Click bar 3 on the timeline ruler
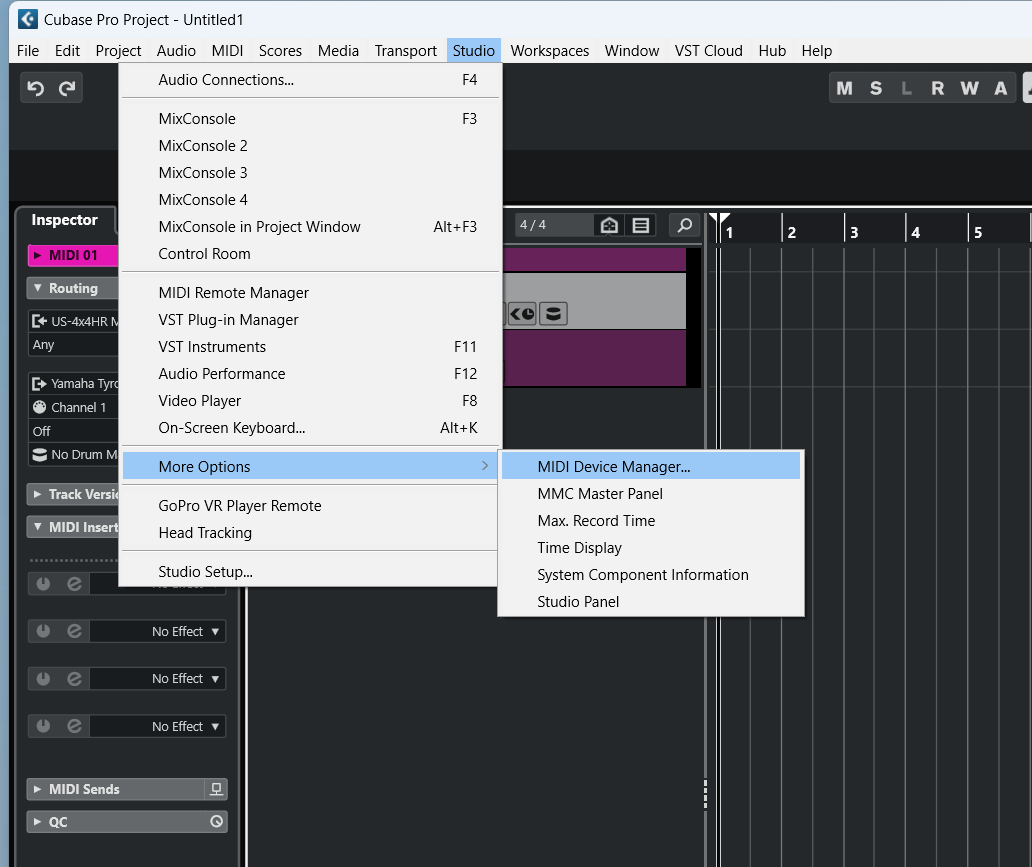Screen dimensions: 1032x867 (x=854, y=232)
